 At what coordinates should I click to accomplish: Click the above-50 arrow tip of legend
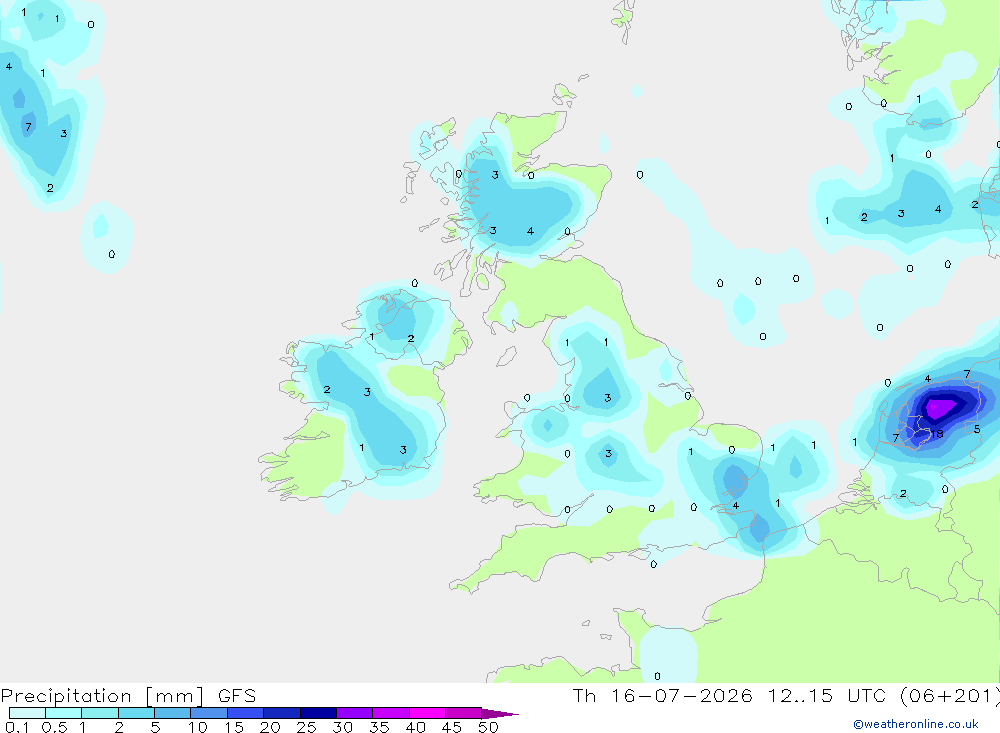[500, 713]
